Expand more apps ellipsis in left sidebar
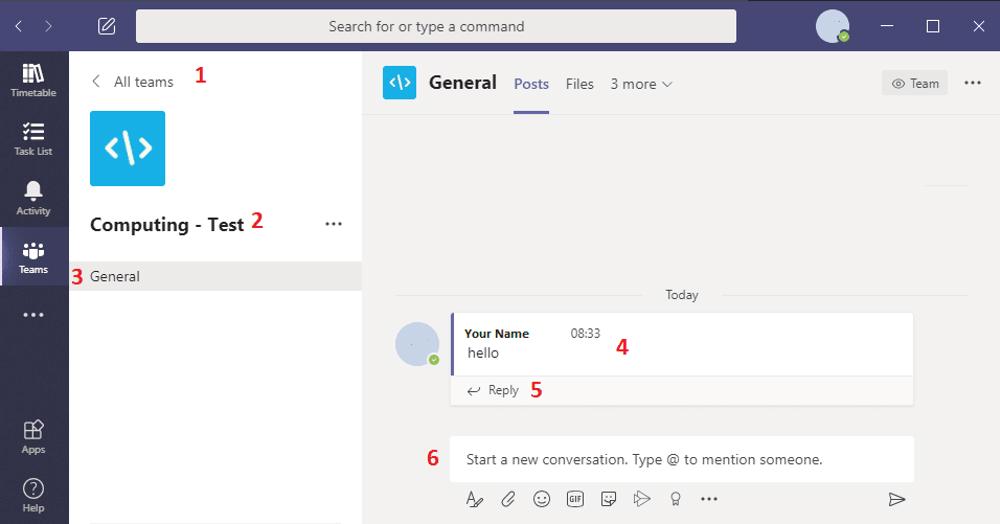This screenshot has width=1000, height=524. coord(33,315)
